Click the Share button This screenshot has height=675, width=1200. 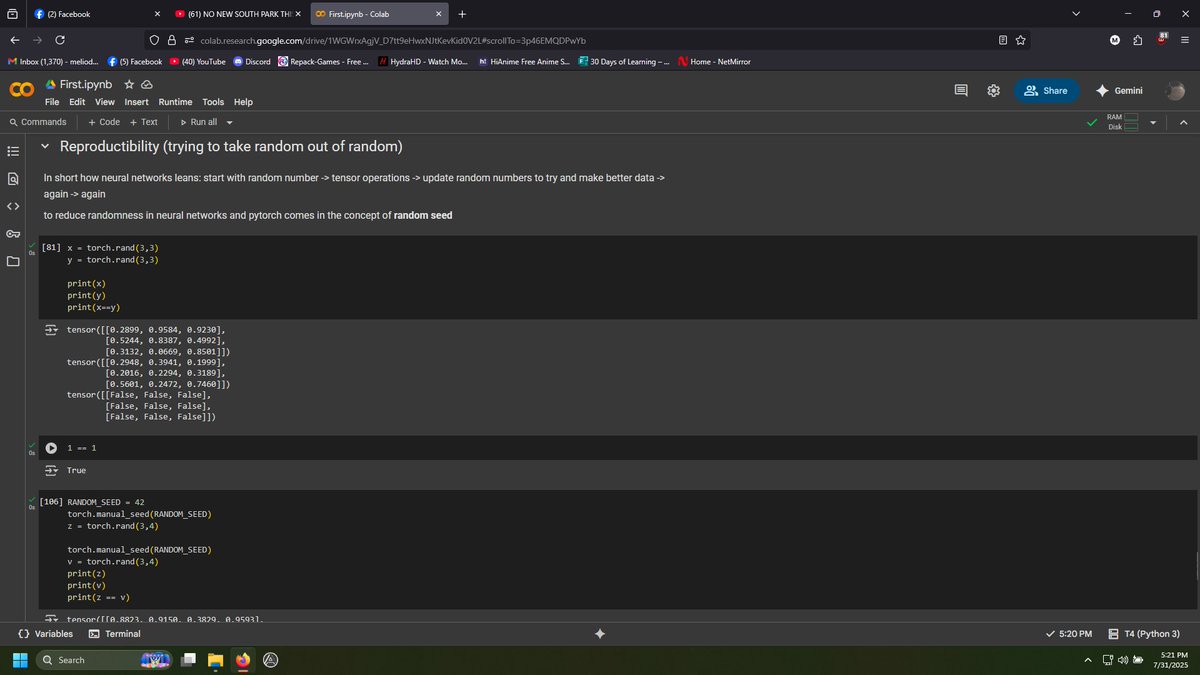coord(1046,91)
